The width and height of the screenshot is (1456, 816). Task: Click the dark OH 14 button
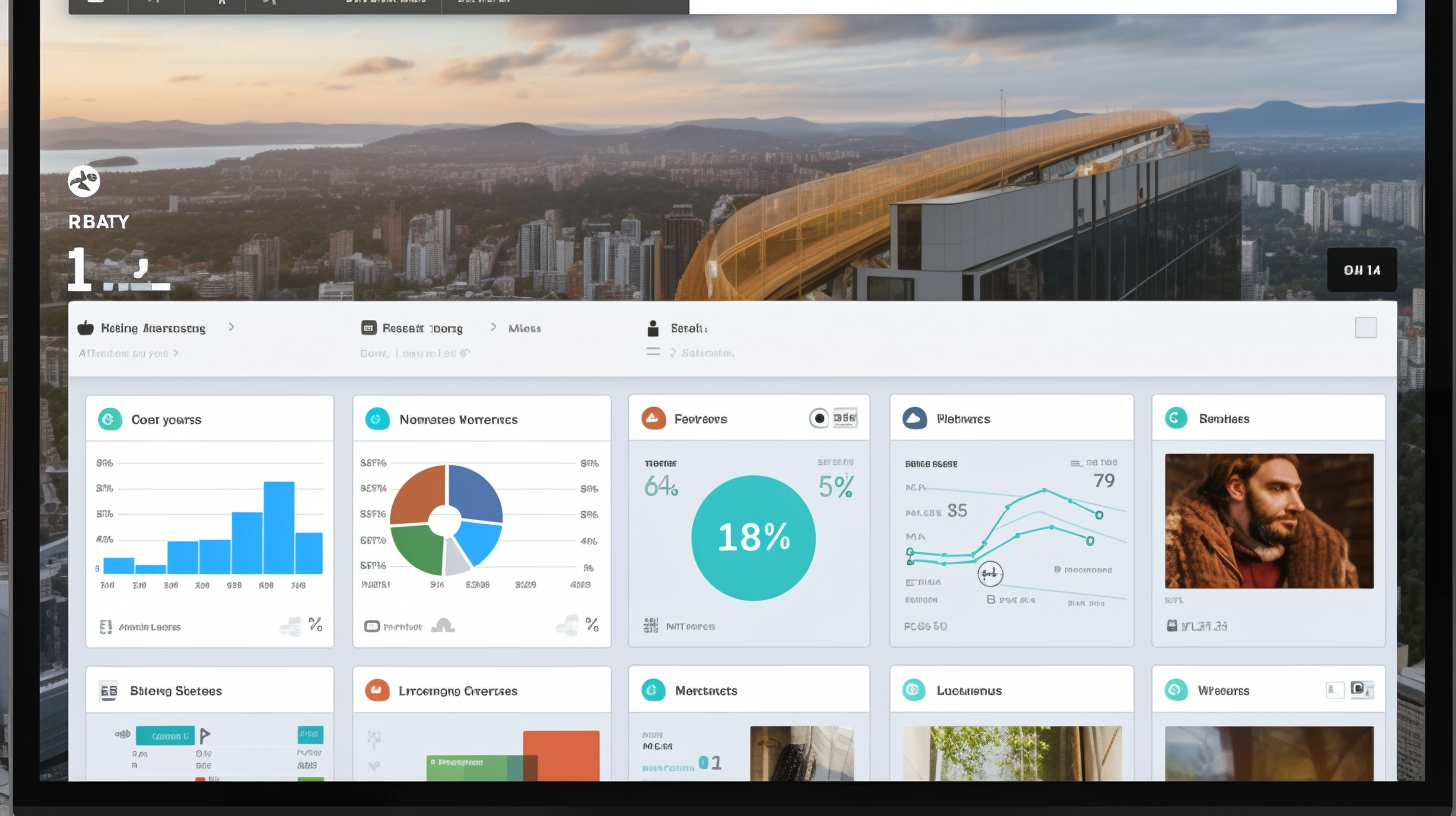coord(1361,270)
